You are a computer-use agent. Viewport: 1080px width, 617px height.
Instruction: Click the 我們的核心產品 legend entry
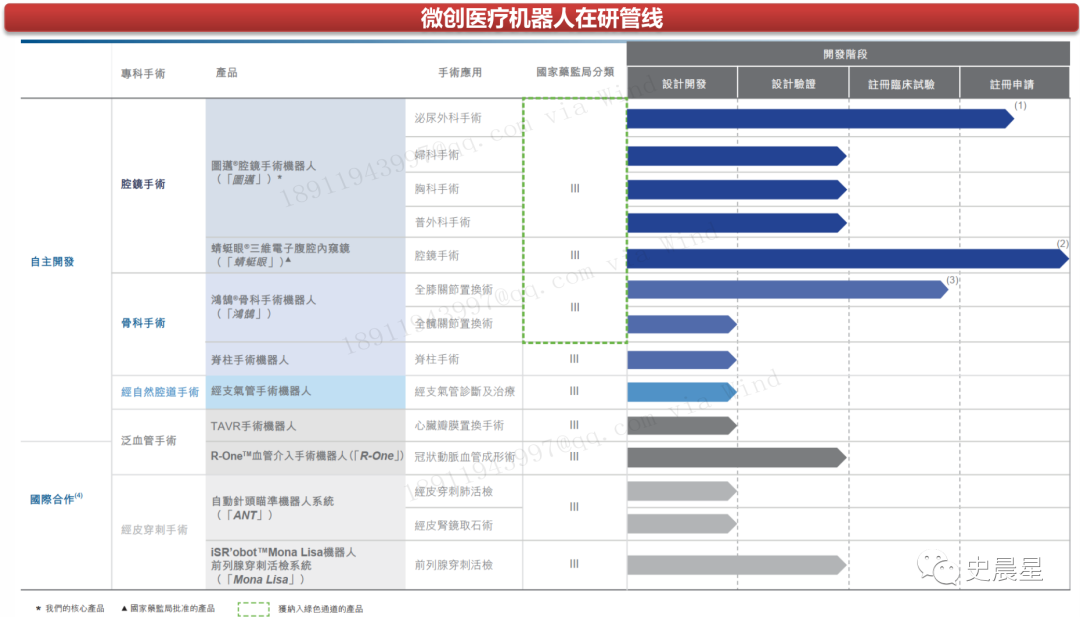point(70,609)
